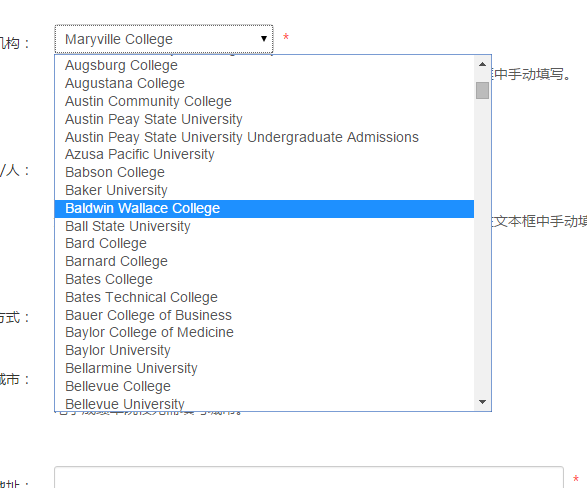Screen dimensions: 587x488
Task: Choose Austin Community College
Action: [264, 101]
